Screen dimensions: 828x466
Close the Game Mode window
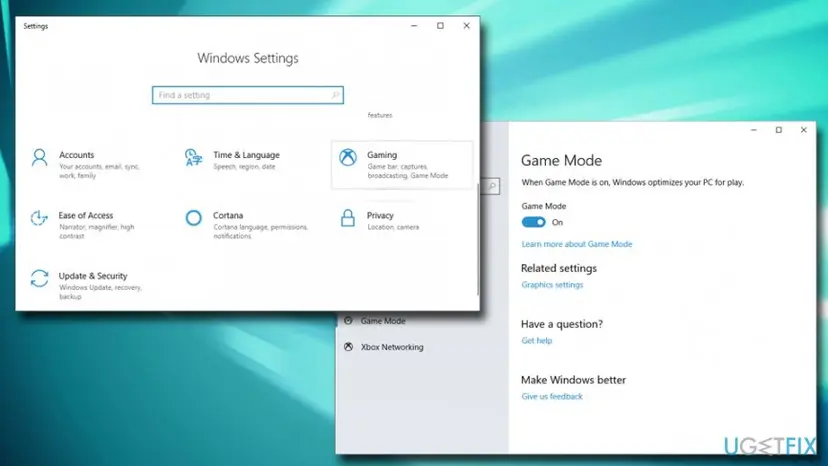(x=804, y=130)
